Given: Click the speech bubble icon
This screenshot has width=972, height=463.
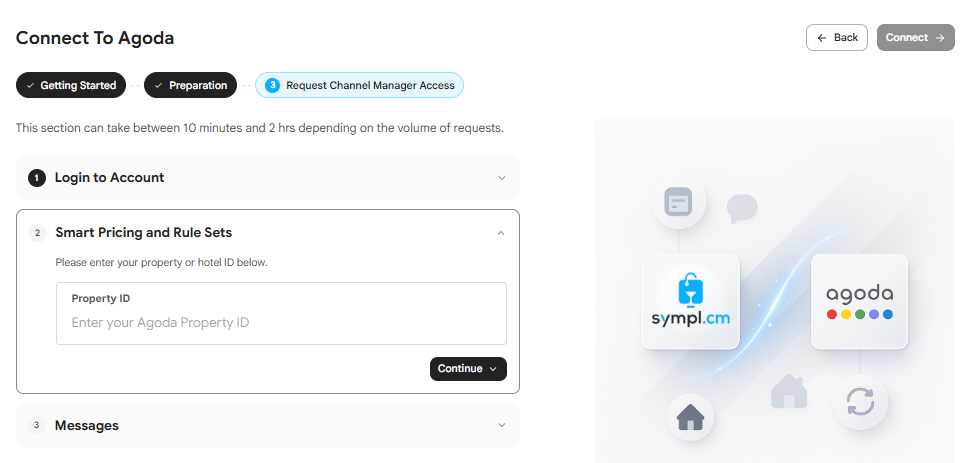Looking at the screenshot, I should pyautogui.click(x=742, y=208).
